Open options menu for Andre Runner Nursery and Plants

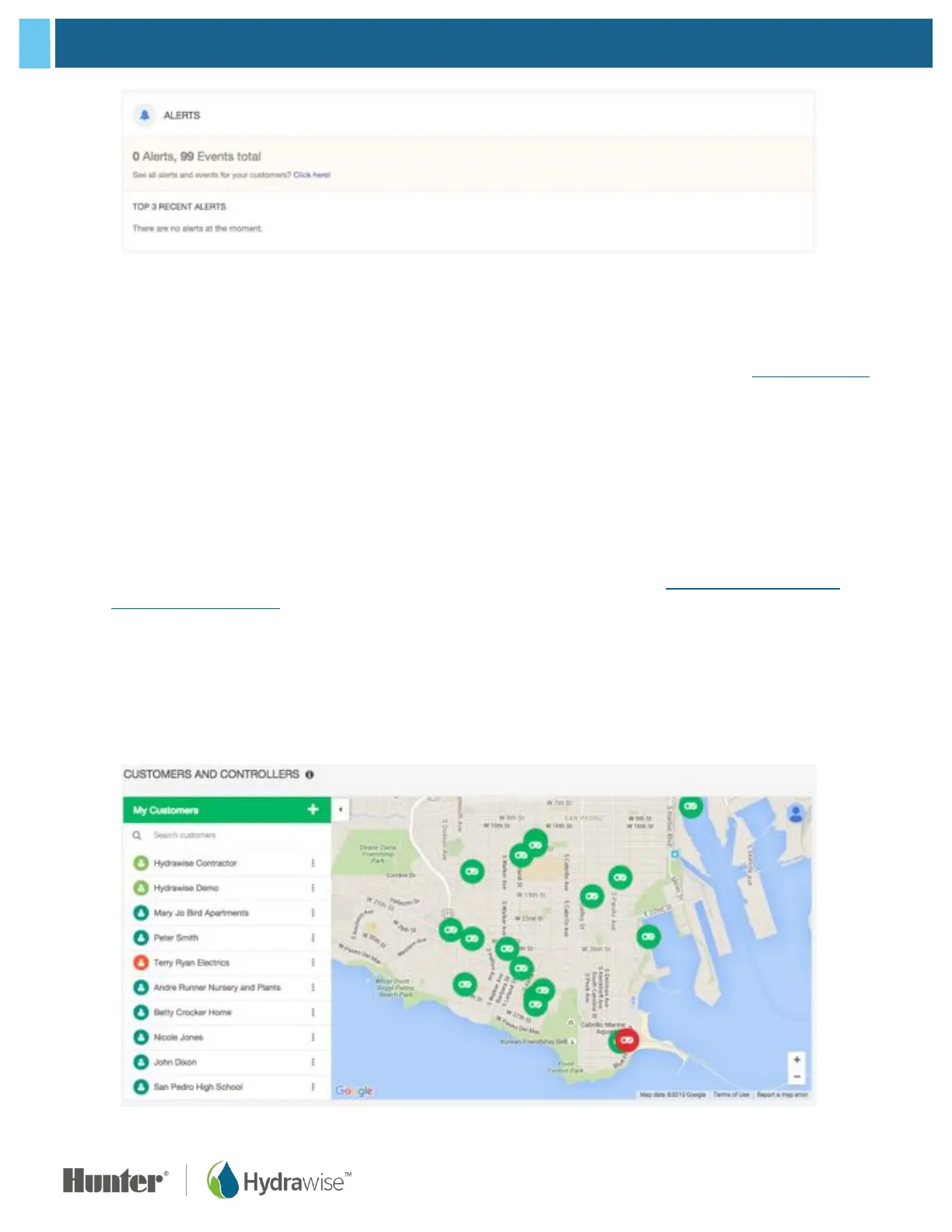[x=313, y=988]
